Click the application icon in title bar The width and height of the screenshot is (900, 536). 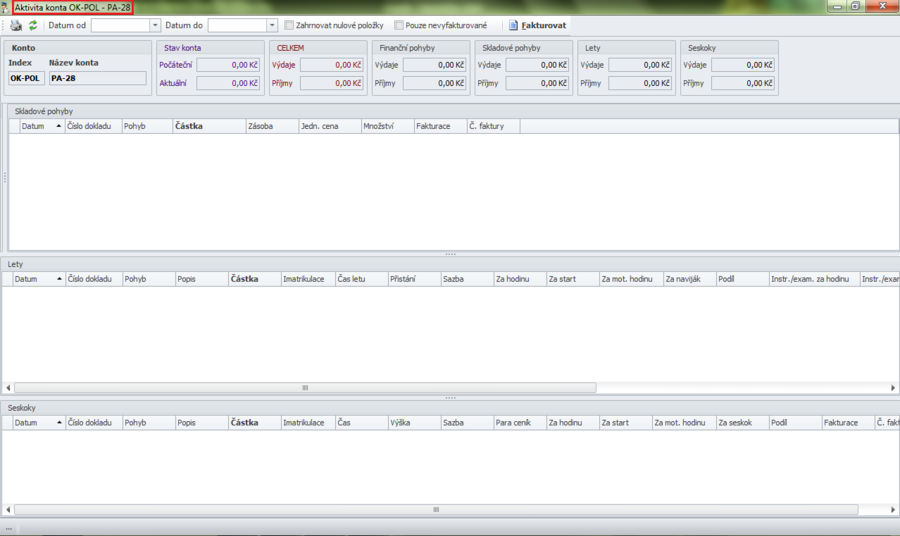(x=6, y=7)
